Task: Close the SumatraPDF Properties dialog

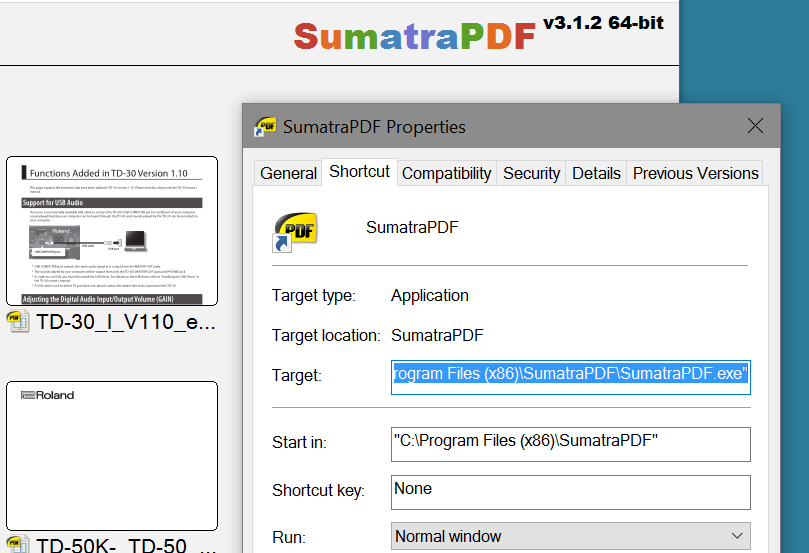Action: [x=755, y=126]
